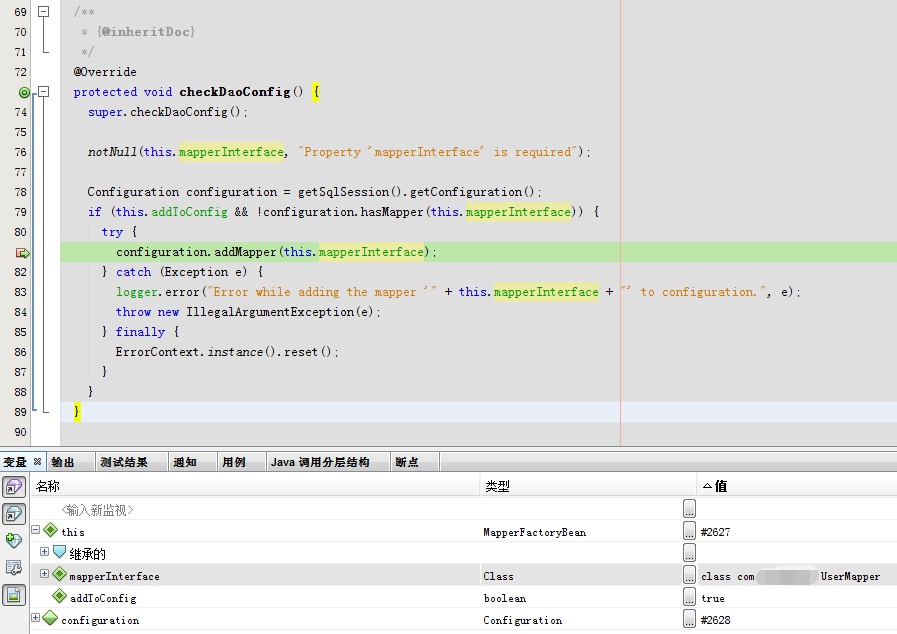This screenshot has height=634, width=897.
Task: Click the 输入新监视 input field
Action: click(x=97, y=509)
